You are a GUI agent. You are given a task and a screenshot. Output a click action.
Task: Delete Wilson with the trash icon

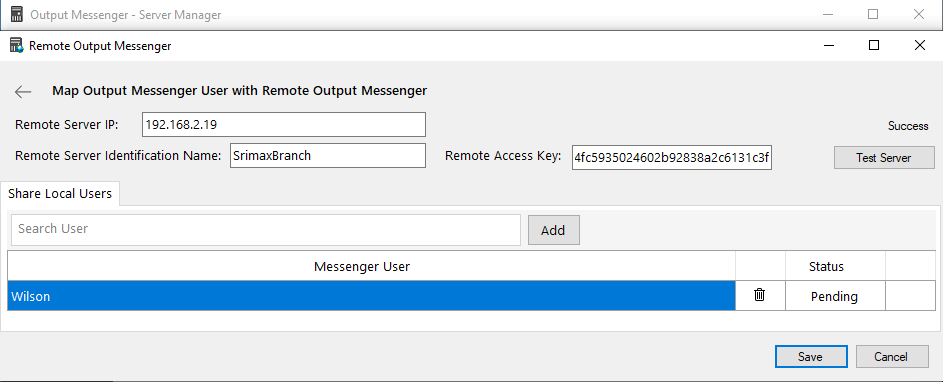pos(760,295)
